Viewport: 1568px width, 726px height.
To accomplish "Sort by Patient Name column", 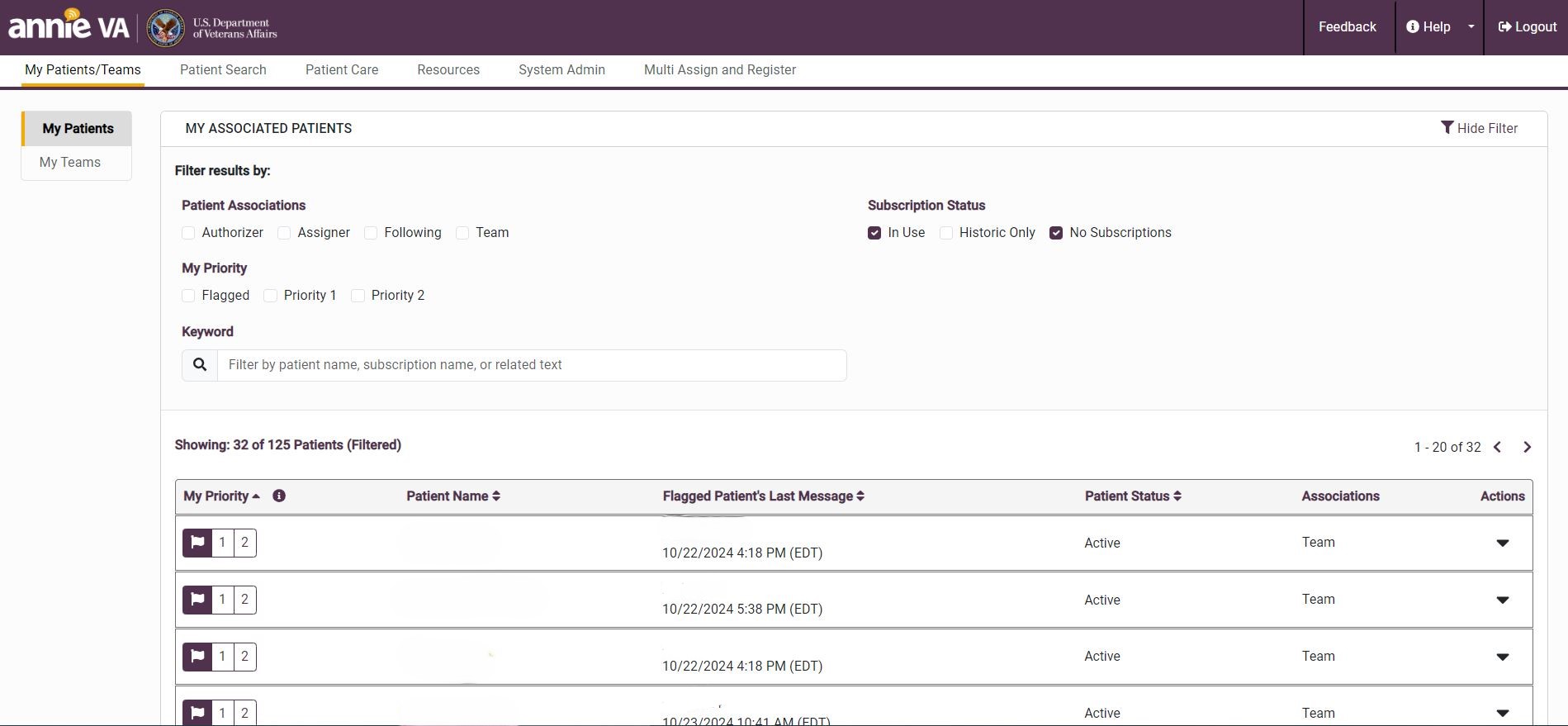I will point(453,496).
